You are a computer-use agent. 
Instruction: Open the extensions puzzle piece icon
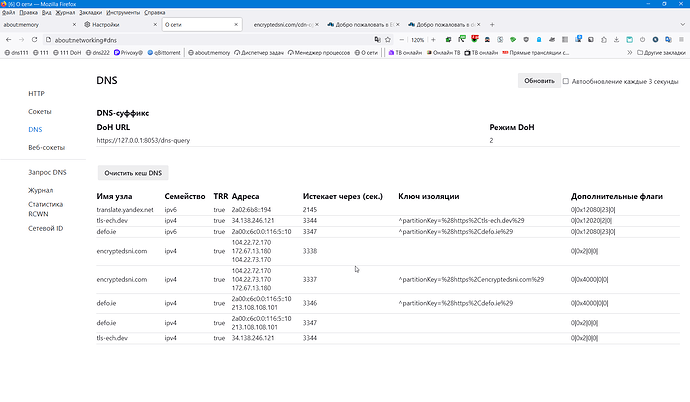(604, 40)
